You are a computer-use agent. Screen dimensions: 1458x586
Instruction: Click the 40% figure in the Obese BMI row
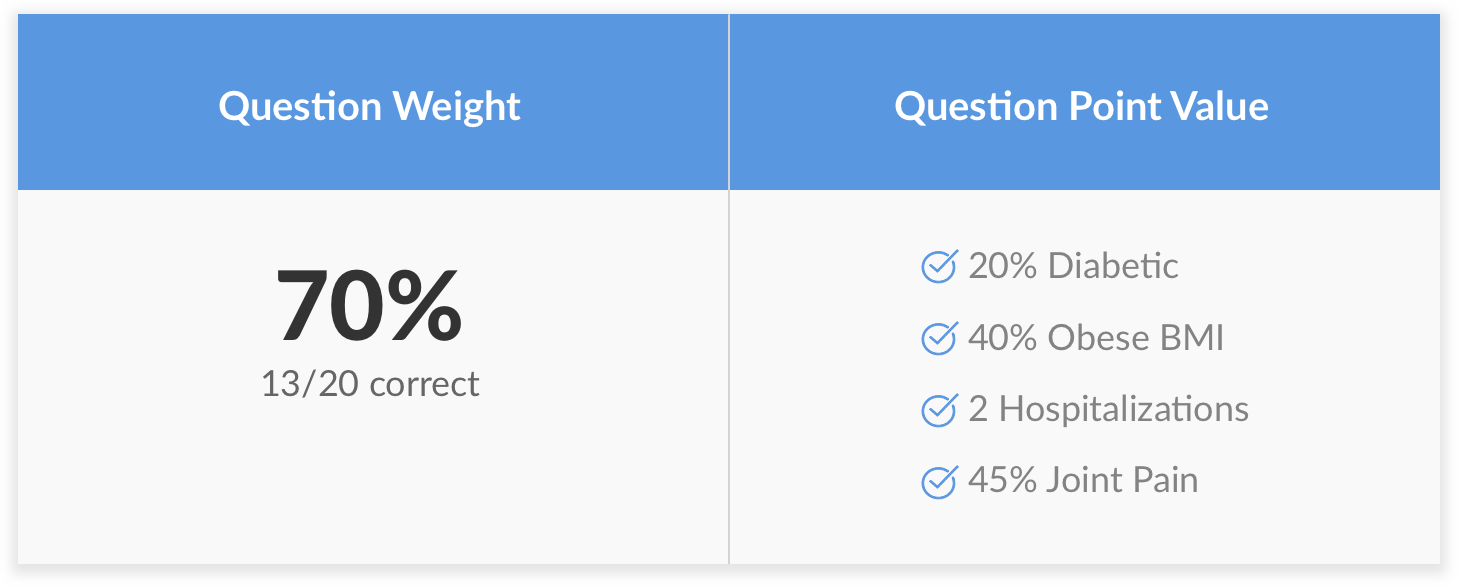point(1003,338)
